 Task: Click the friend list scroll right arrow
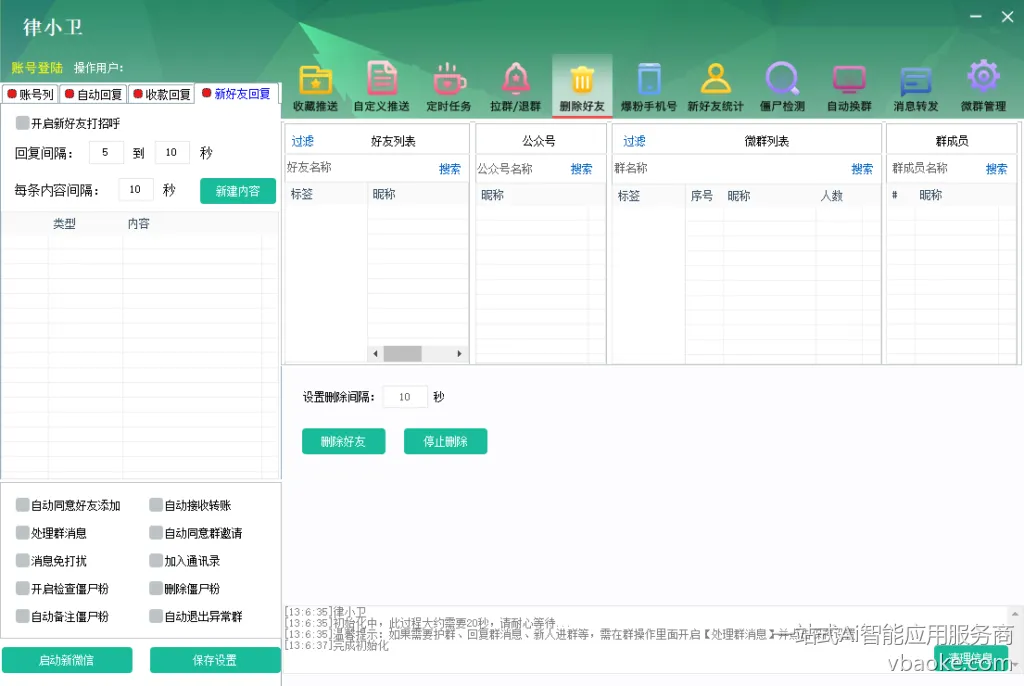[459, 353]
